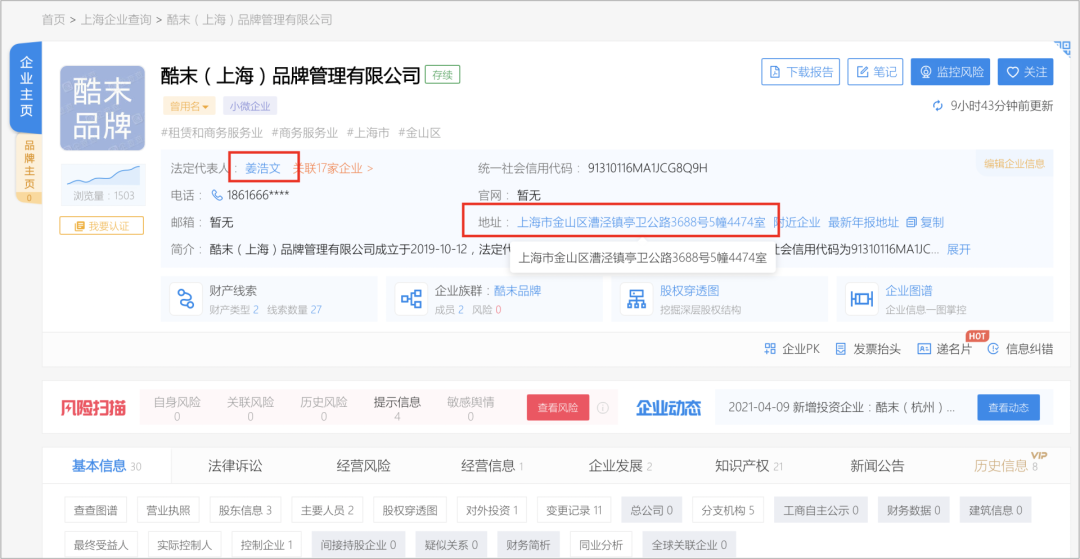Open the 关联17家企业 link
Viewport: 1080px width, 559px height.
point(333,167)
